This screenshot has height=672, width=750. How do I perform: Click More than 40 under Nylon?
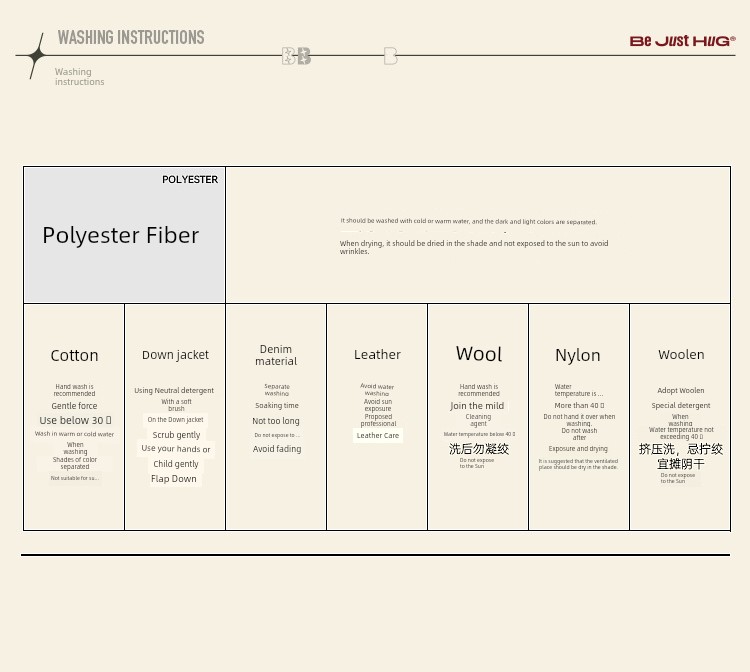pyautogui.click(x=578, y=406)
